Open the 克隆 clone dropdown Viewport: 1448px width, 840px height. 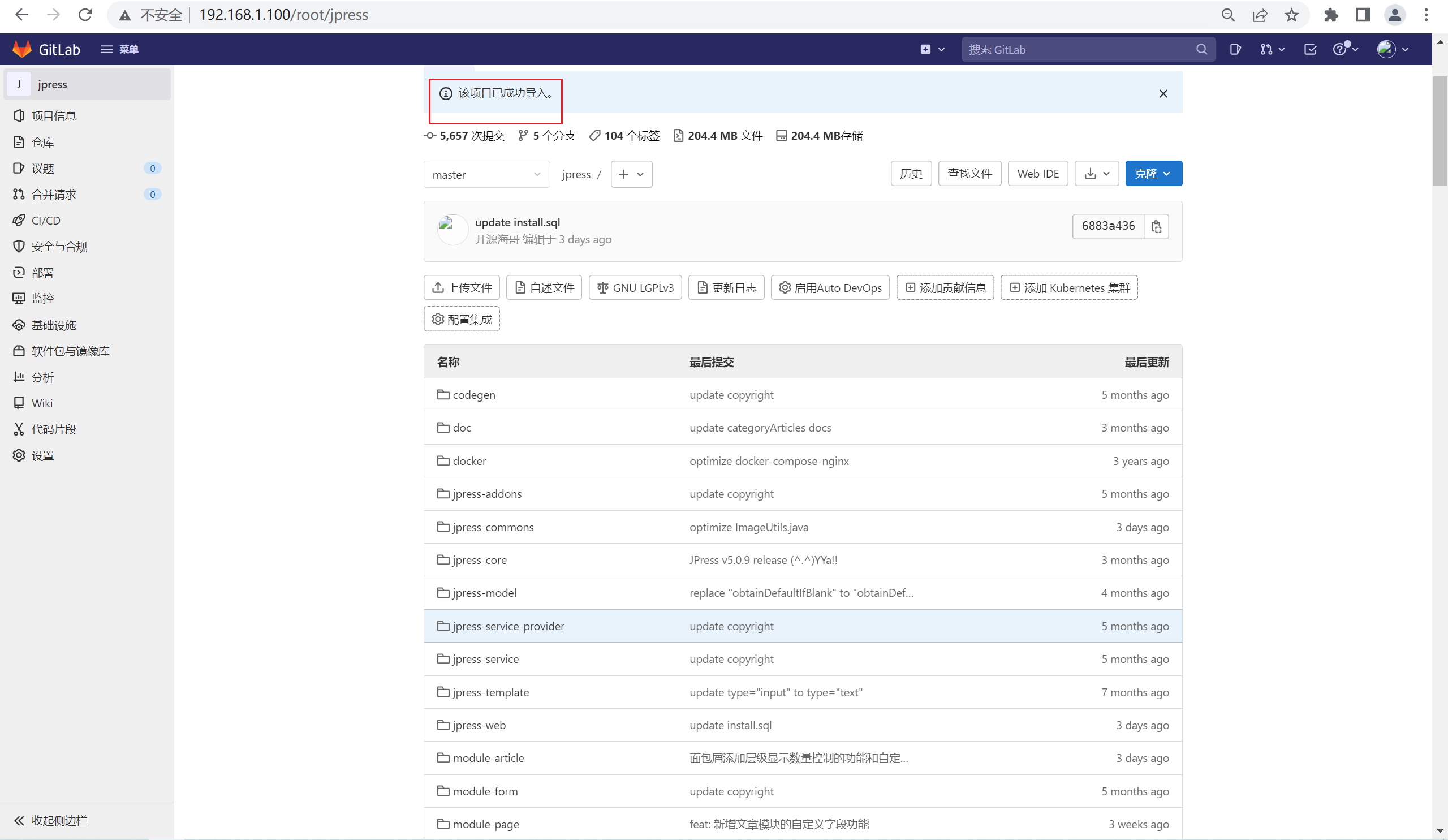(x=1153, y=174)
